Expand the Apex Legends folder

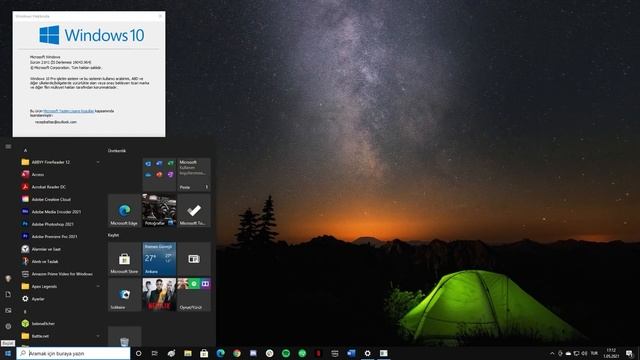coord(60,287)
